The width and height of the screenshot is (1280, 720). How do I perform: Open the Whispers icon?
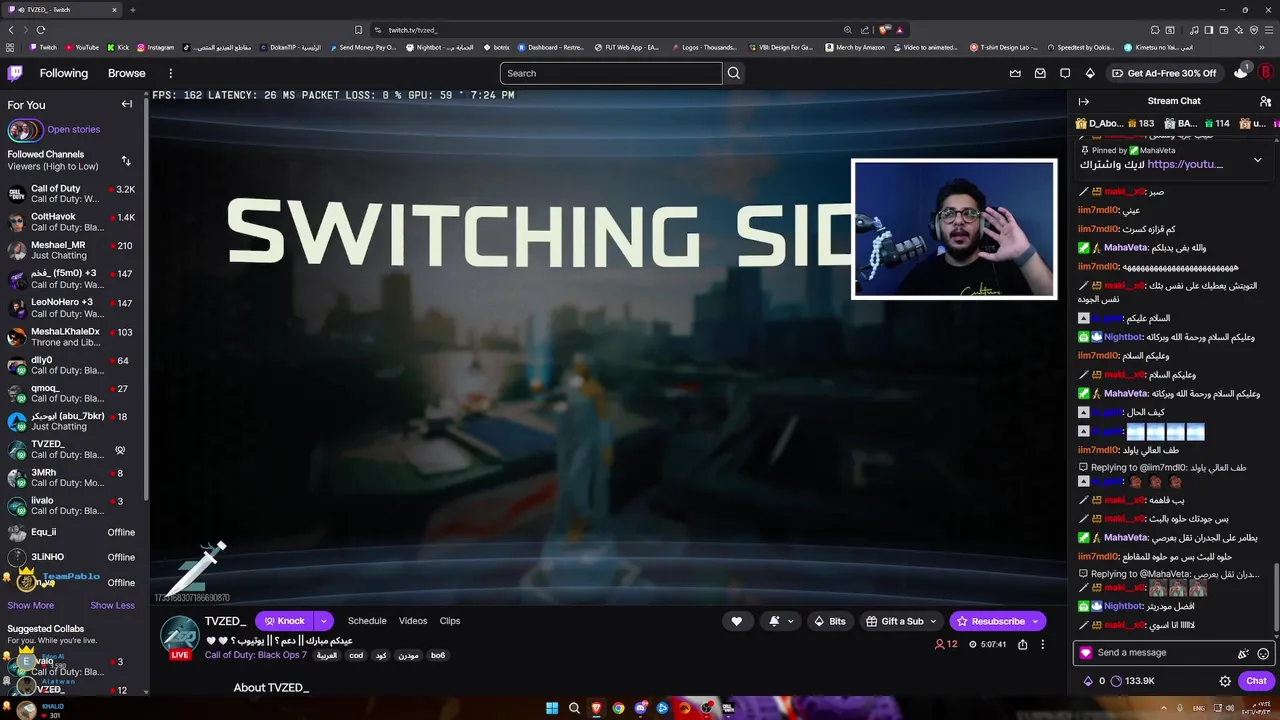(1065, 73)
